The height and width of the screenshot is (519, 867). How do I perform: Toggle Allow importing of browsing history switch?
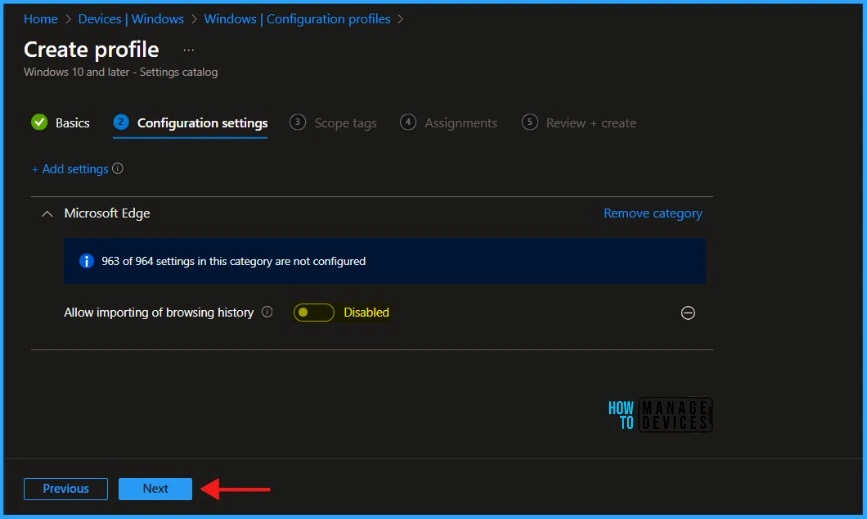[x=314, y=312]
